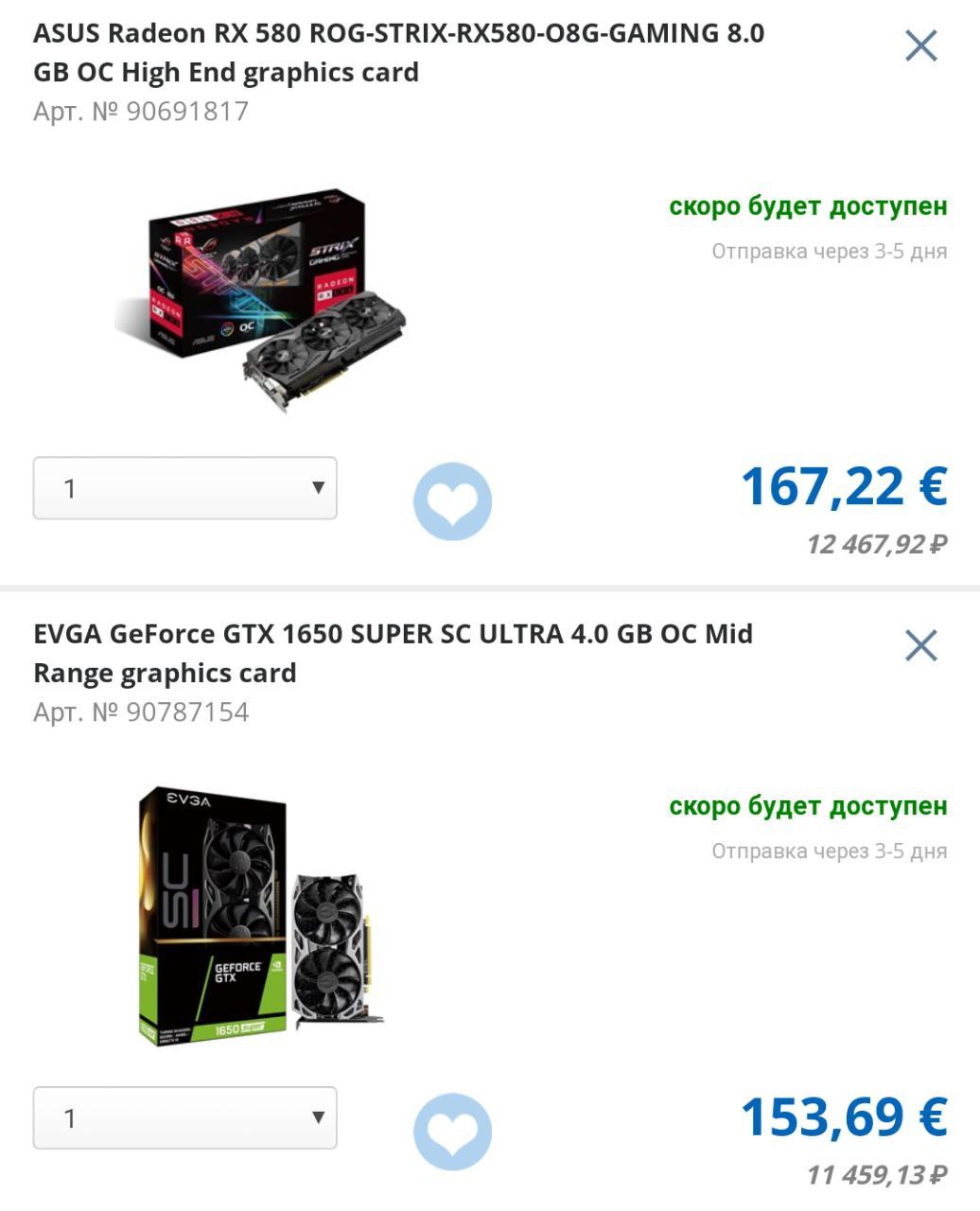Remove ASUS Radeon RX 580 from cart
980x1211 pixels.
tap(920, 44)
